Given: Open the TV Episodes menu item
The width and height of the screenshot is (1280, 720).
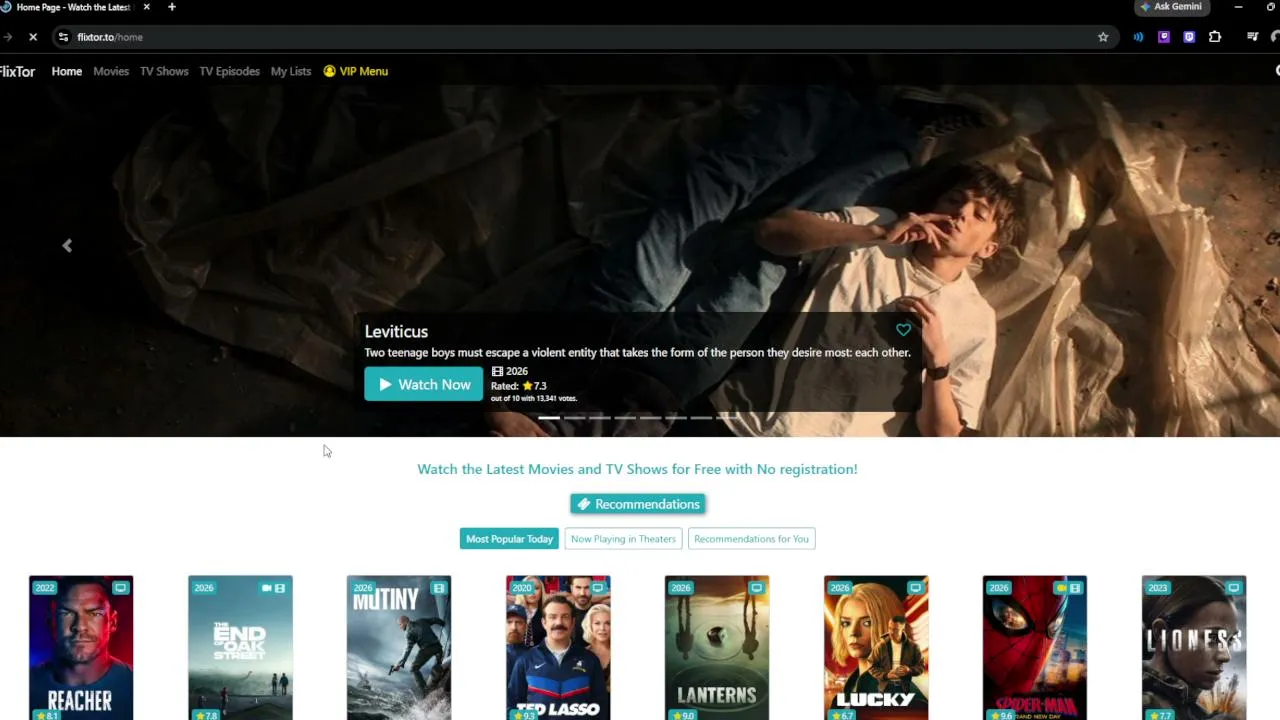Looking at the screenshot, I should point(229,71).
